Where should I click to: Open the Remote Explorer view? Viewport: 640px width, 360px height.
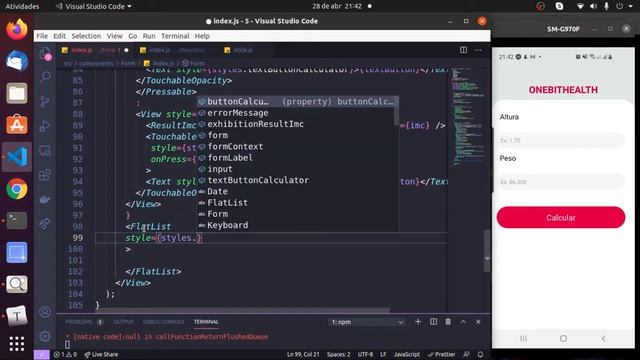(x=45, y=151)
